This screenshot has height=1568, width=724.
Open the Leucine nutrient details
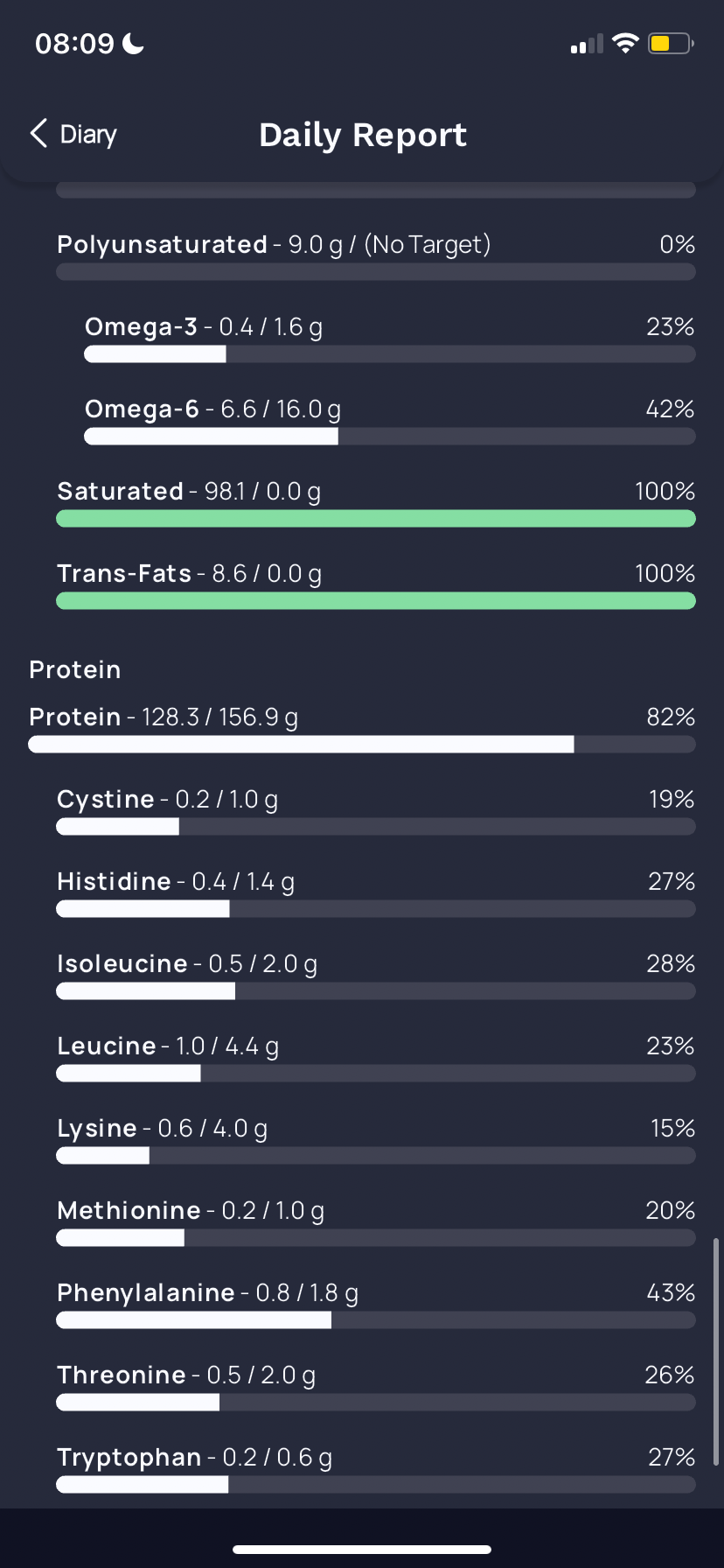click(376, 1059)
